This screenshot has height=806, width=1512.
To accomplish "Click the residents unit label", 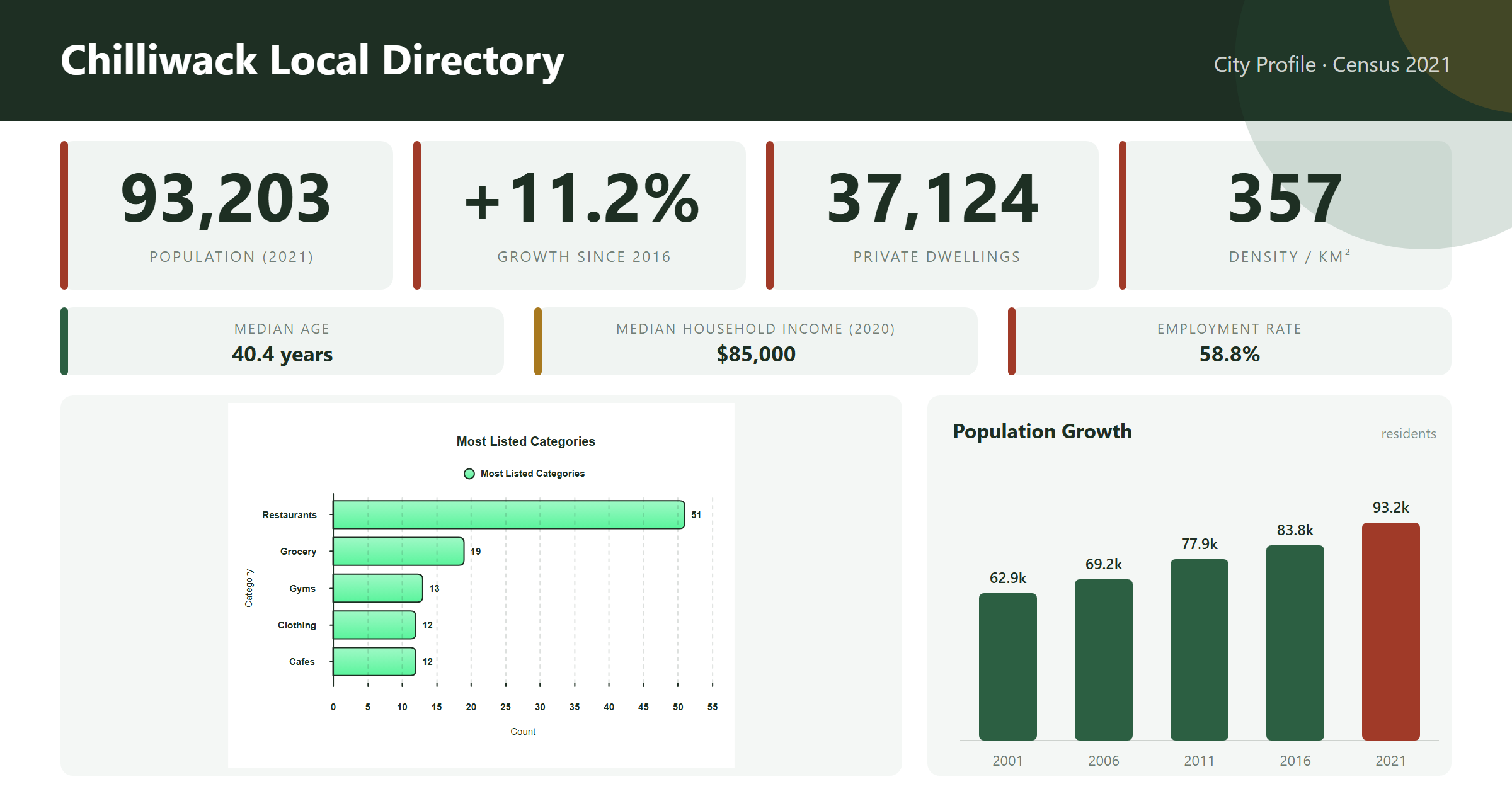I will pos(1409,434).
